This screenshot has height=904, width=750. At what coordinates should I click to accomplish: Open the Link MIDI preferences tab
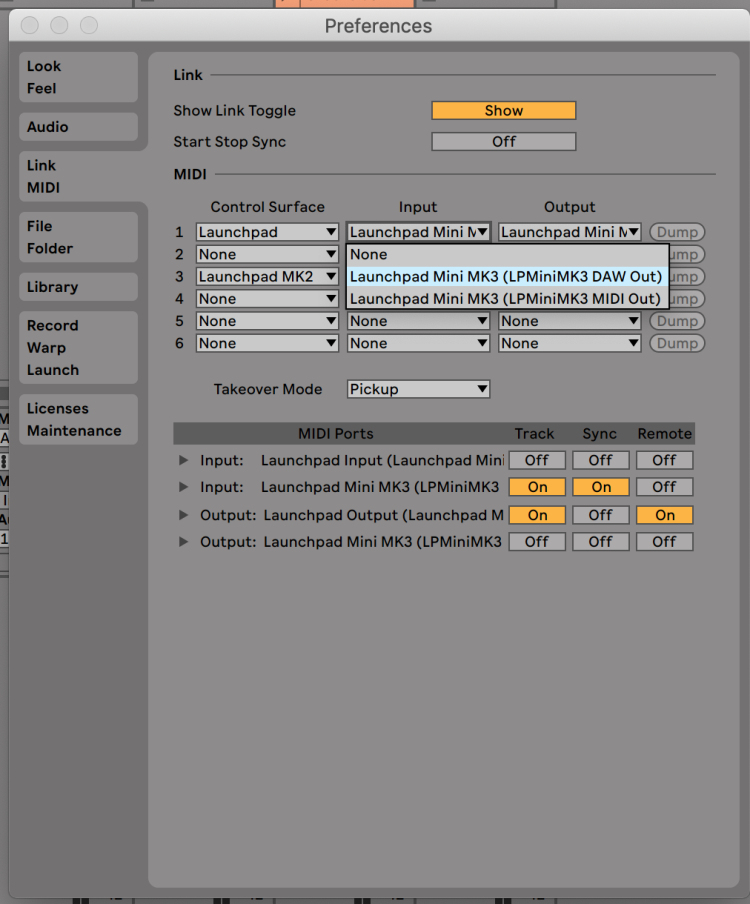pos(78,176)
